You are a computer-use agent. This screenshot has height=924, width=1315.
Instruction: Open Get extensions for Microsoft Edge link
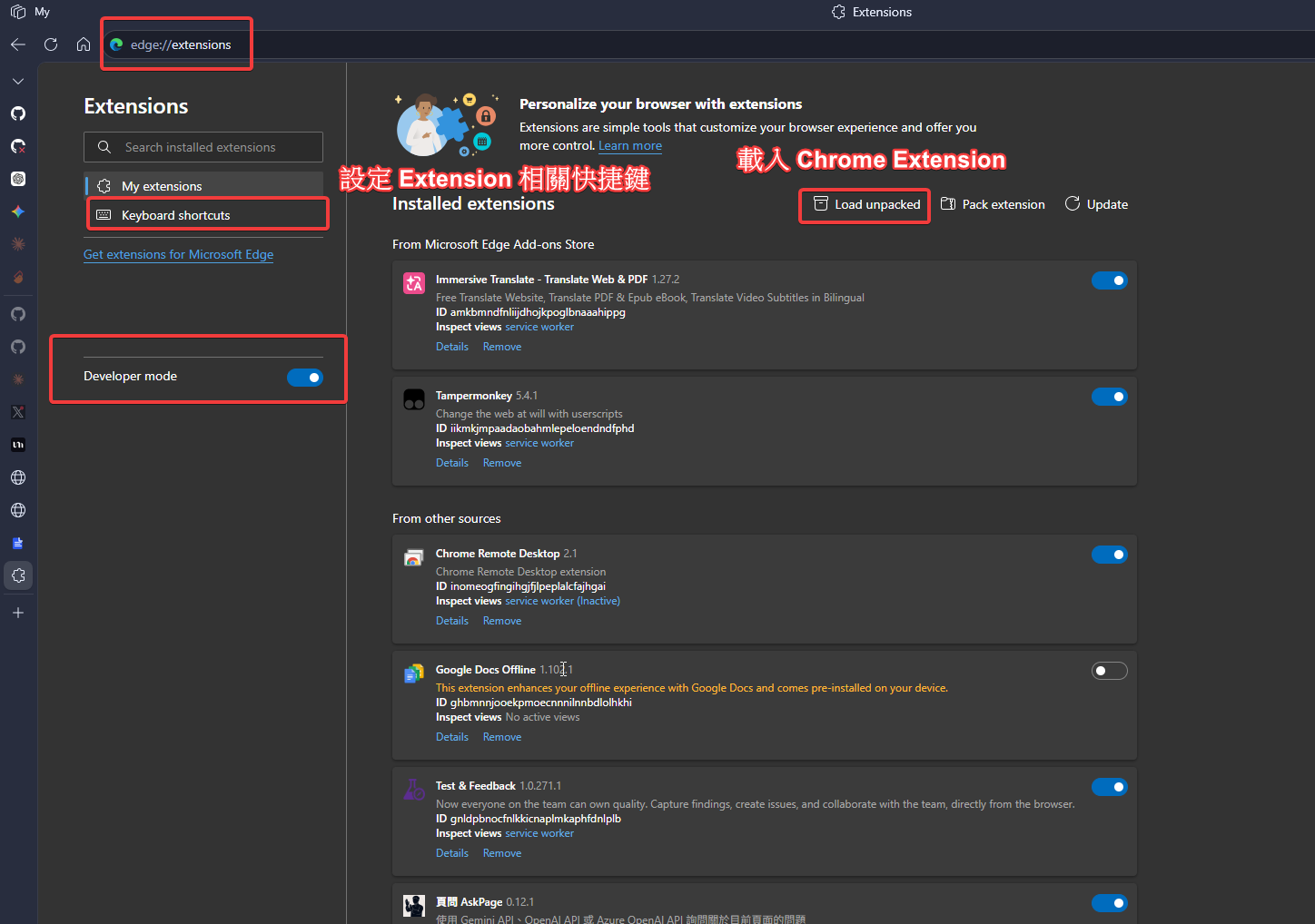(x=178, y=255)
